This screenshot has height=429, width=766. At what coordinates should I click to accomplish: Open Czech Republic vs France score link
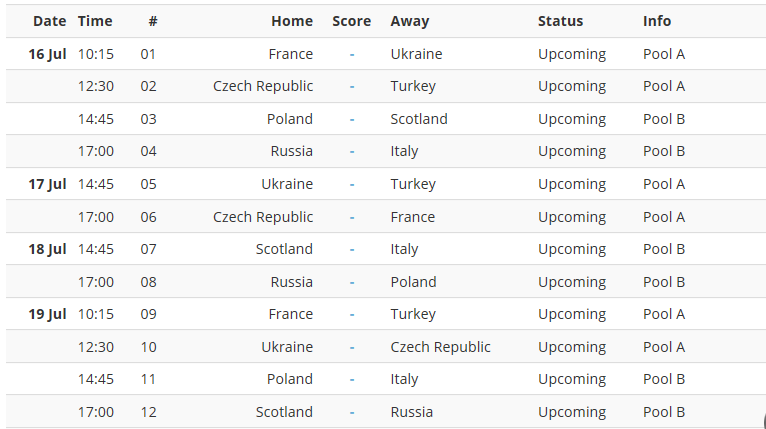(352, 217)
